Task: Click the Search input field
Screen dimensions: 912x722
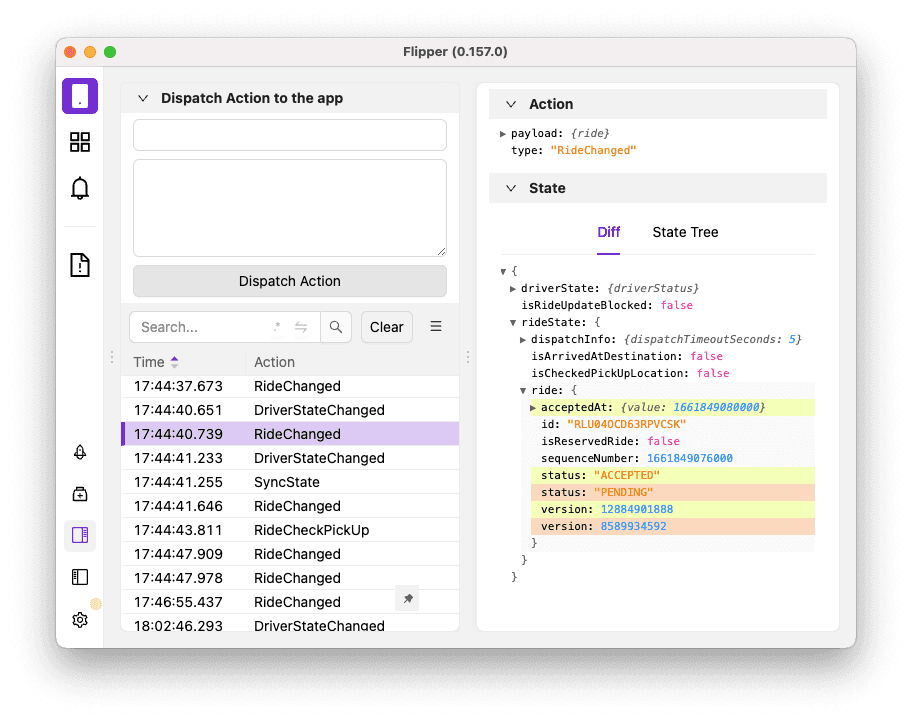Action: [200, 327]
